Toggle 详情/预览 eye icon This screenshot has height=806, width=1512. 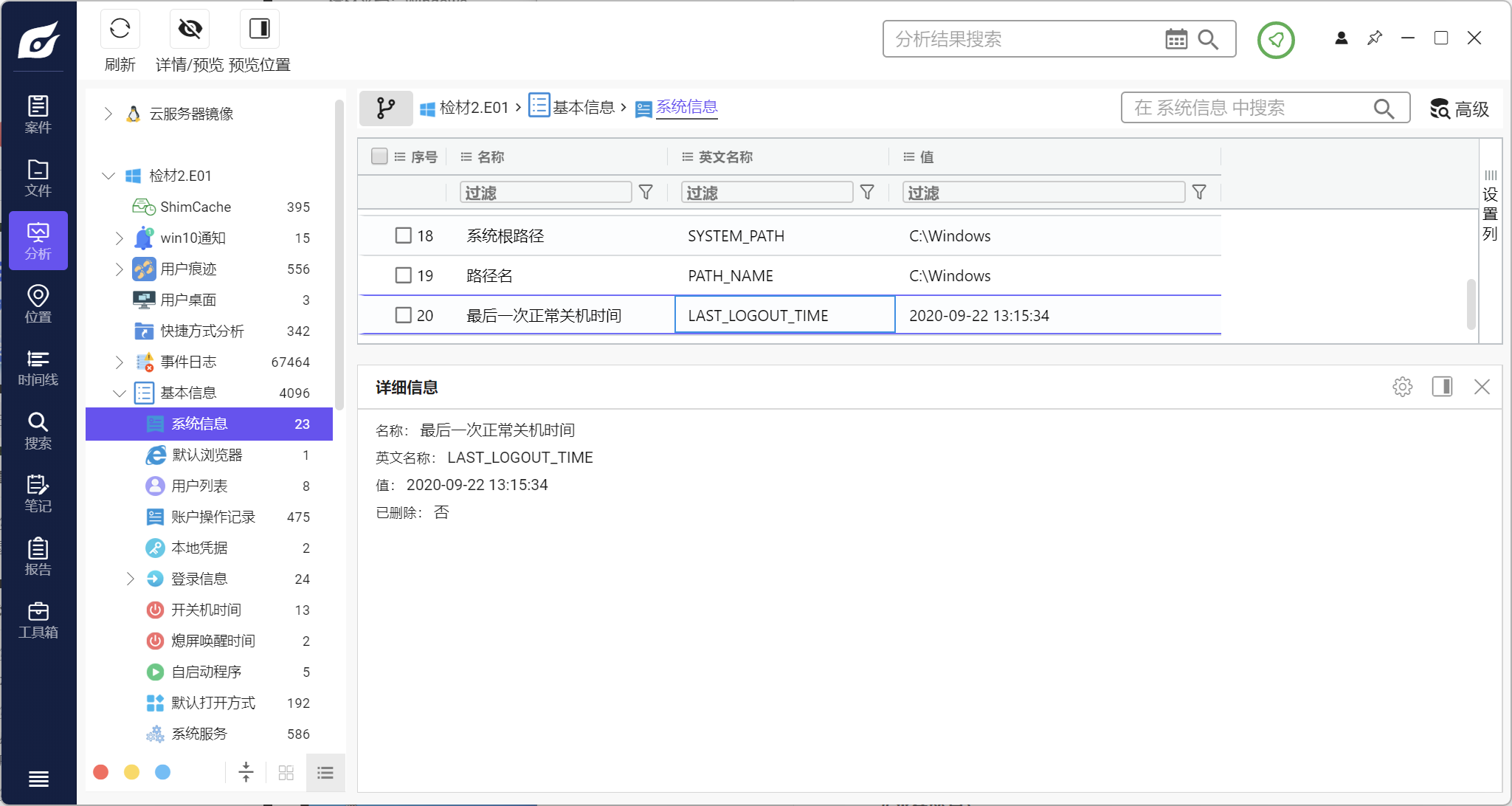pyautogui.click(x=190, y=29)
